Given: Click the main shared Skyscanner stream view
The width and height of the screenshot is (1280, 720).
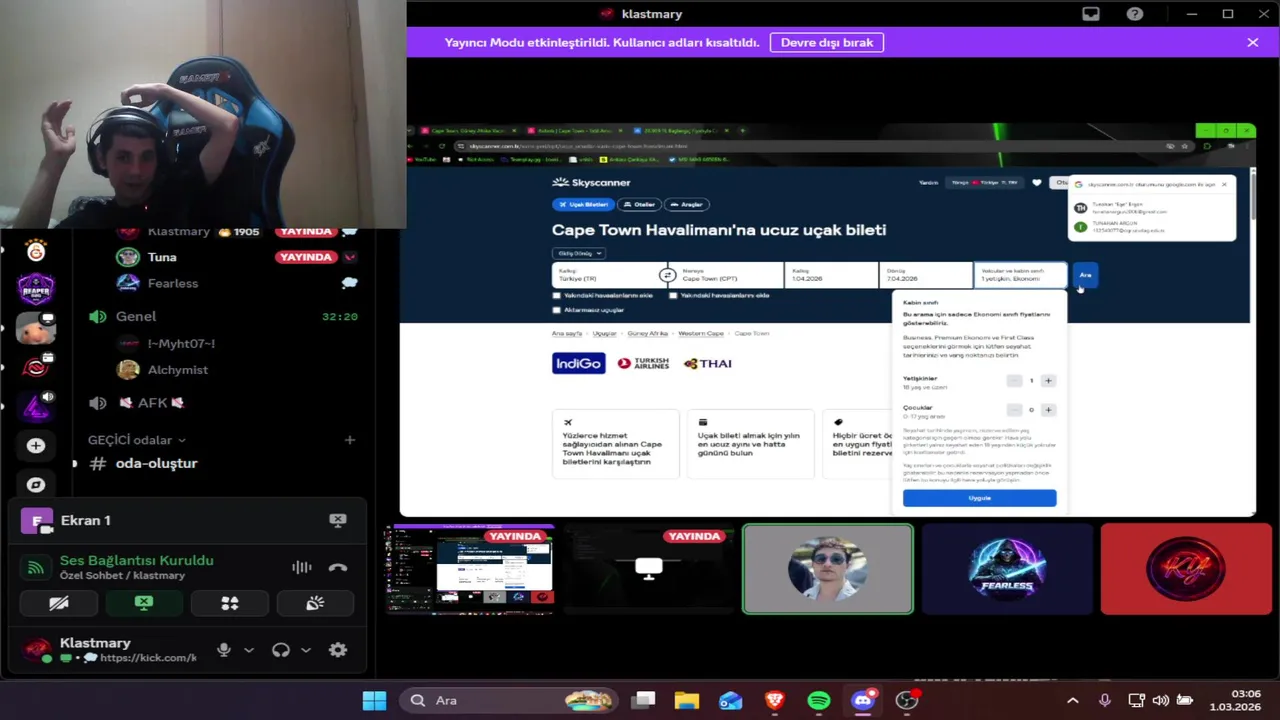Looking at the screenshot, I should tap(828, 320).
